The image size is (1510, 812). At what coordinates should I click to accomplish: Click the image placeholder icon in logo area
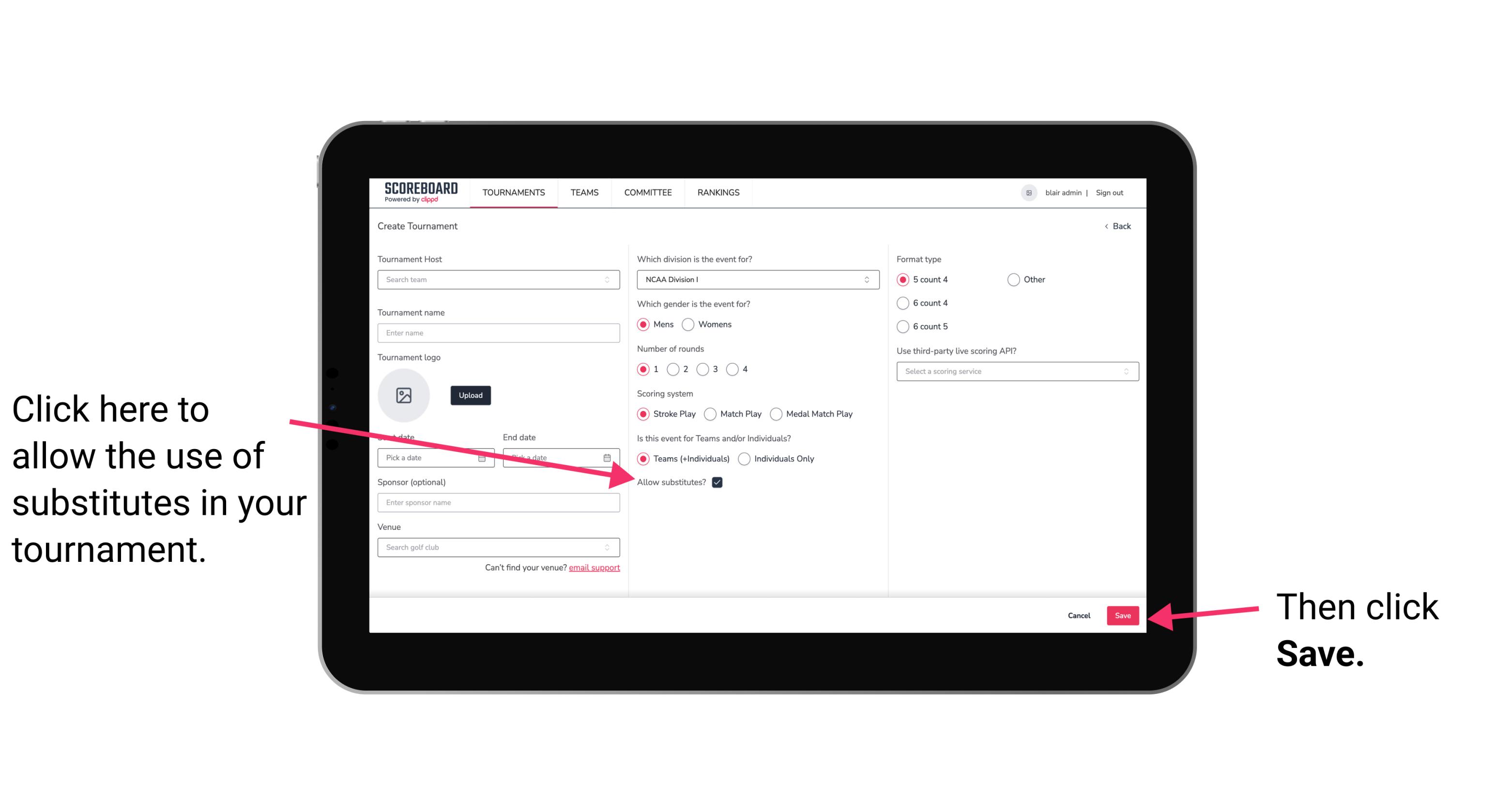click(x=404, y=395)
